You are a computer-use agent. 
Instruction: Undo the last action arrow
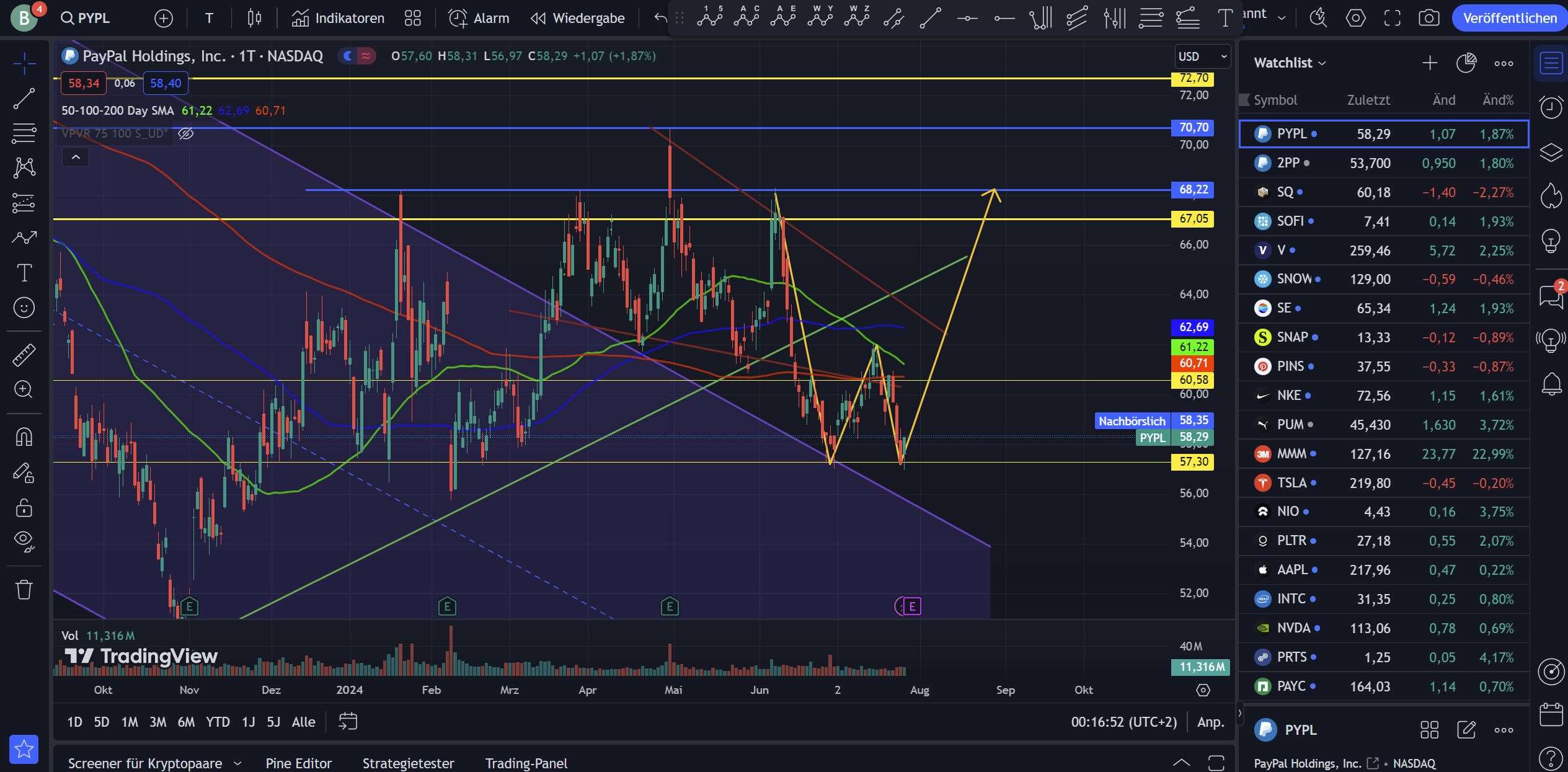[661, 18]
